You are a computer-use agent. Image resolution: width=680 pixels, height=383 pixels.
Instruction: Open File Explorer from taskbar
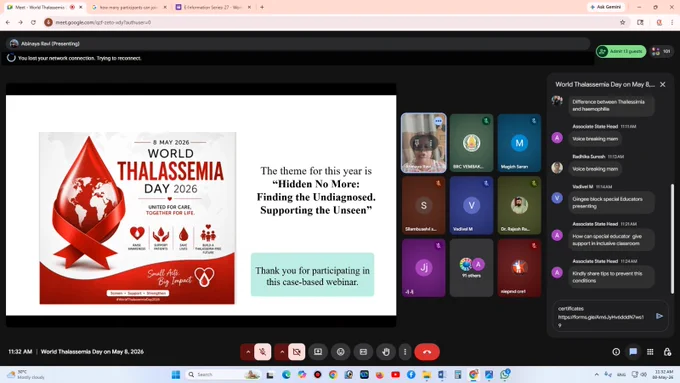pyautogui.click(x=427, y=375)
